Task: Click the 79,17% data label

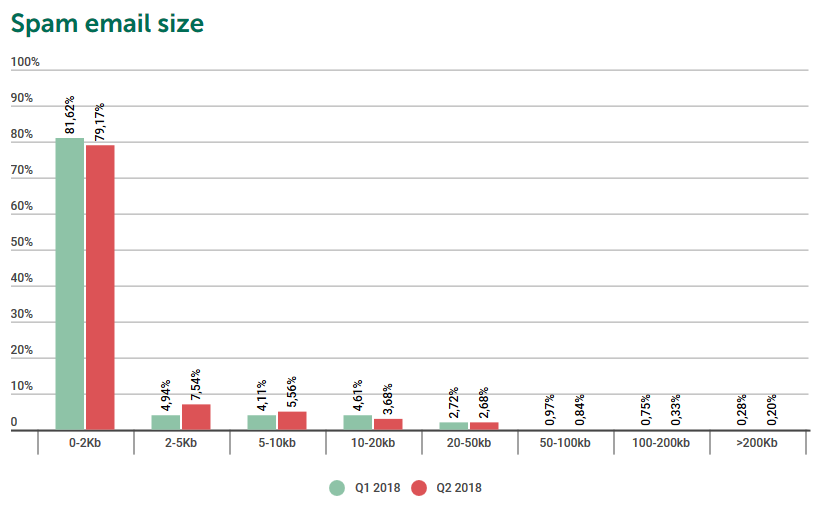Action: pos(100,122)
